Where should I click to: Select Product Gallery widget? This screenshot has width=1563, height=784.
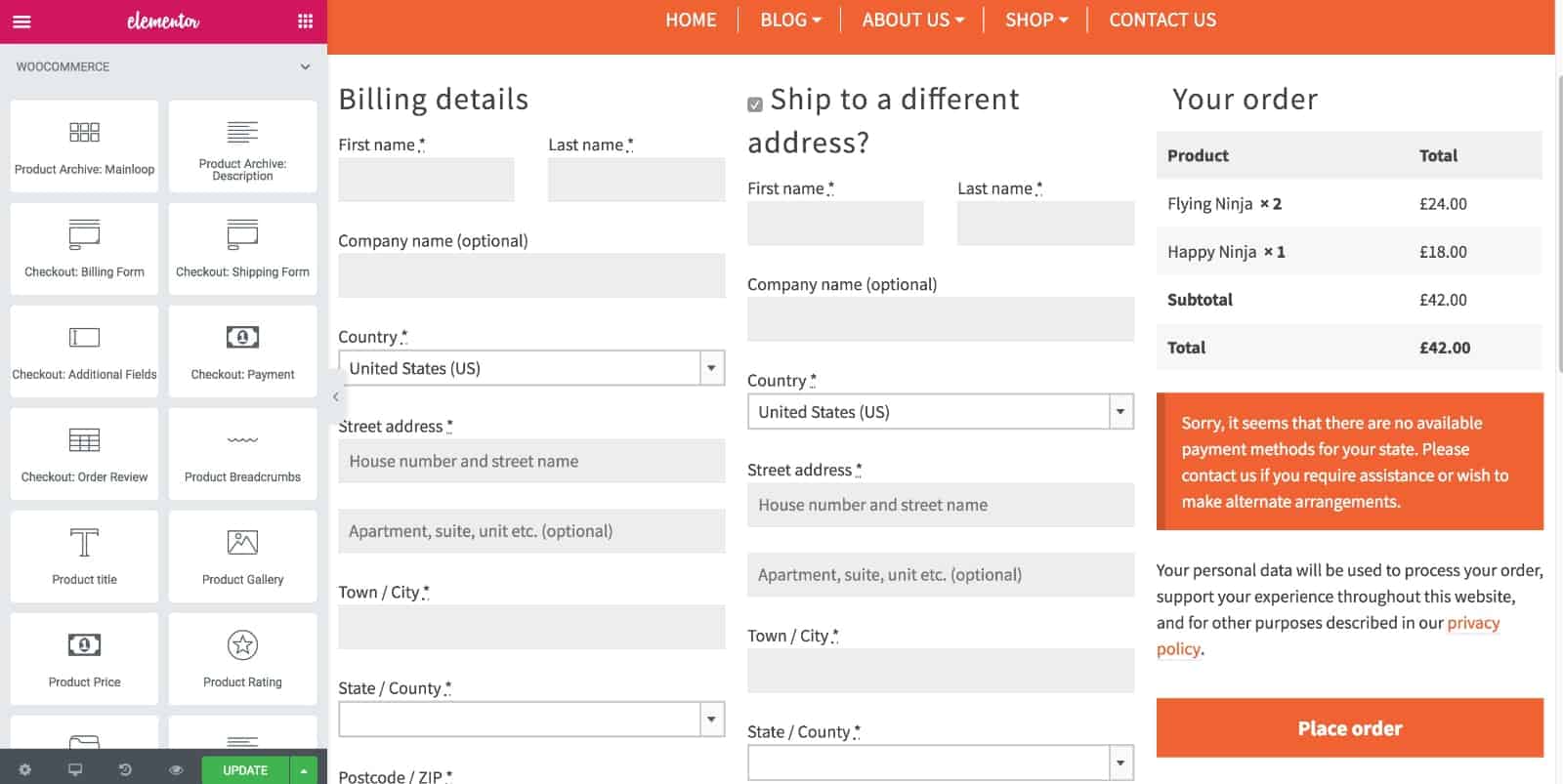(x=242, y=557)
